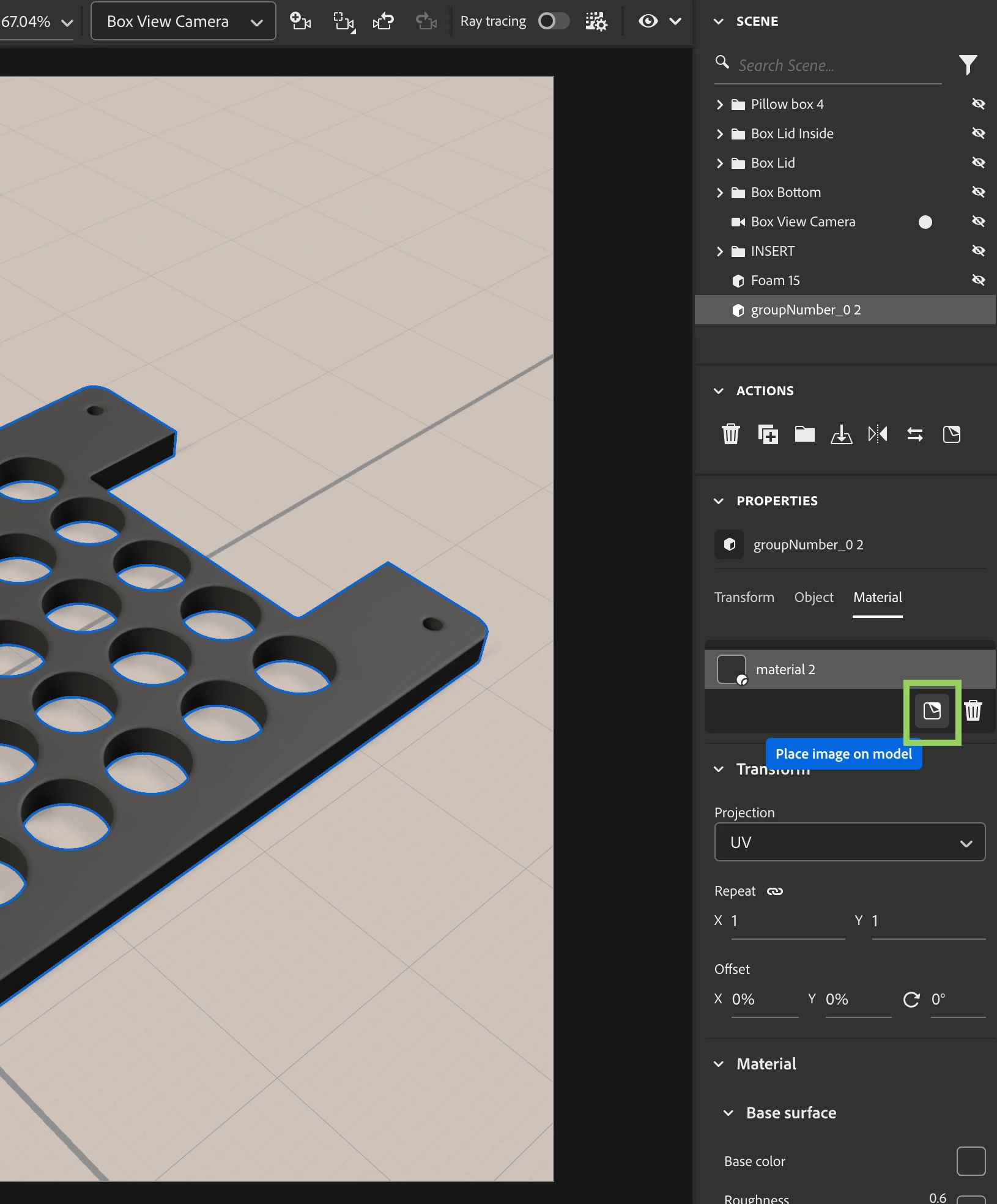Open the render settings gear icon
This screenshot has width=997, height=1204.
click(x=596, y=21)
